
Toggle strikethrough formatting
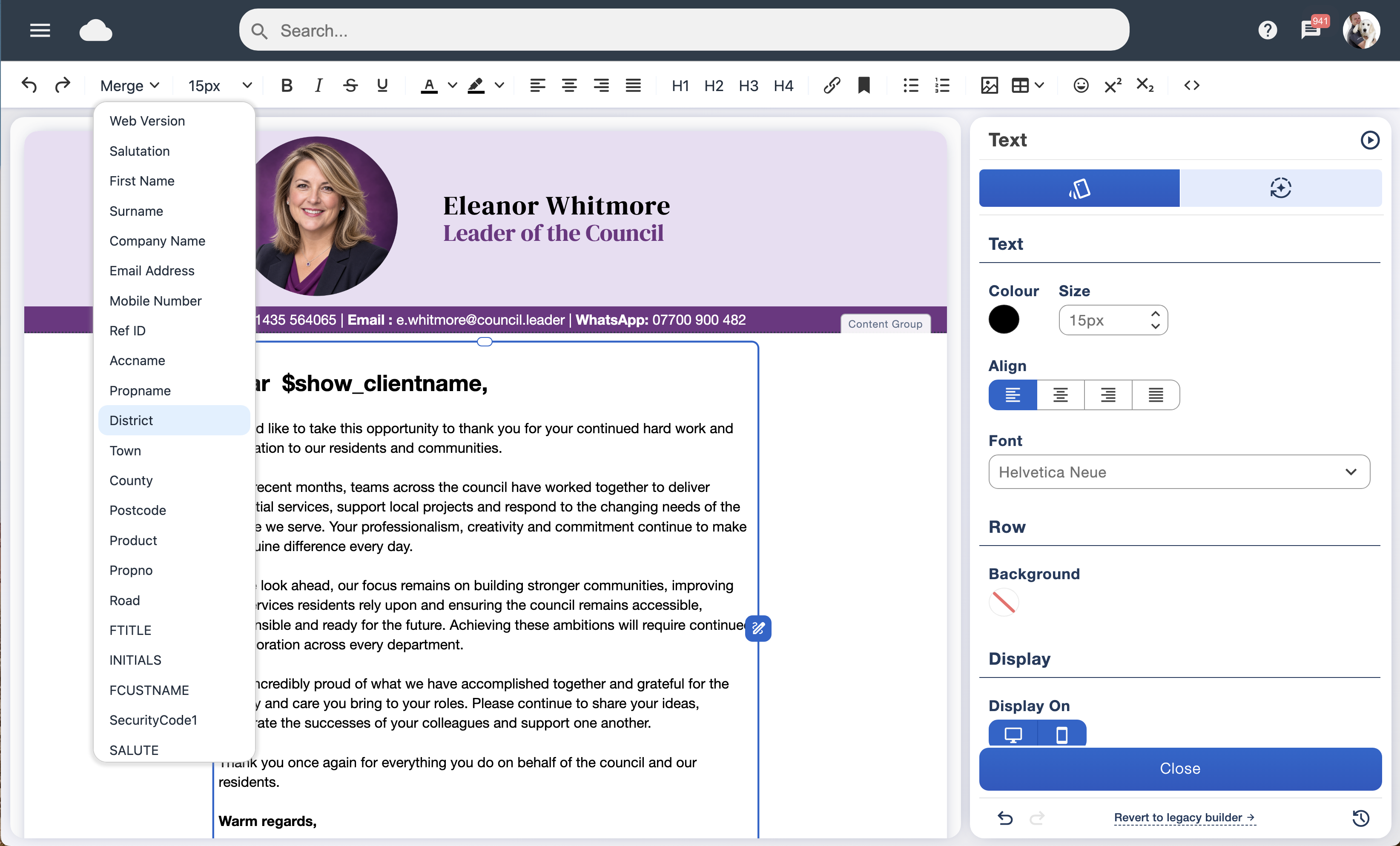(x=350, y=85)
